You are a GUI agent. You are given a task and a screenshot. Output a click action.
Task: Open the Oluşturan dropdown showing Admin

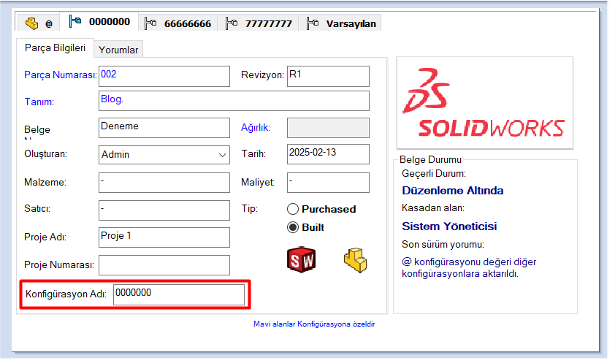tap(164, 155)
